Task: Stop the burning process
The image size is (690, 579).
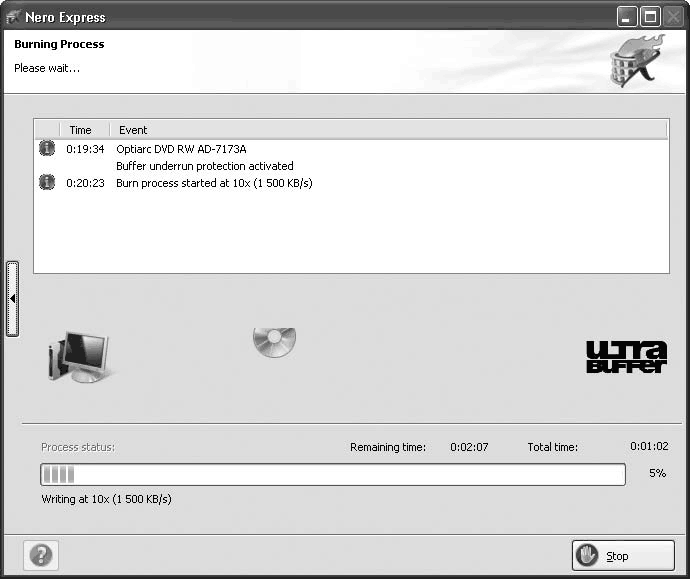Action: tap(623, 556)
